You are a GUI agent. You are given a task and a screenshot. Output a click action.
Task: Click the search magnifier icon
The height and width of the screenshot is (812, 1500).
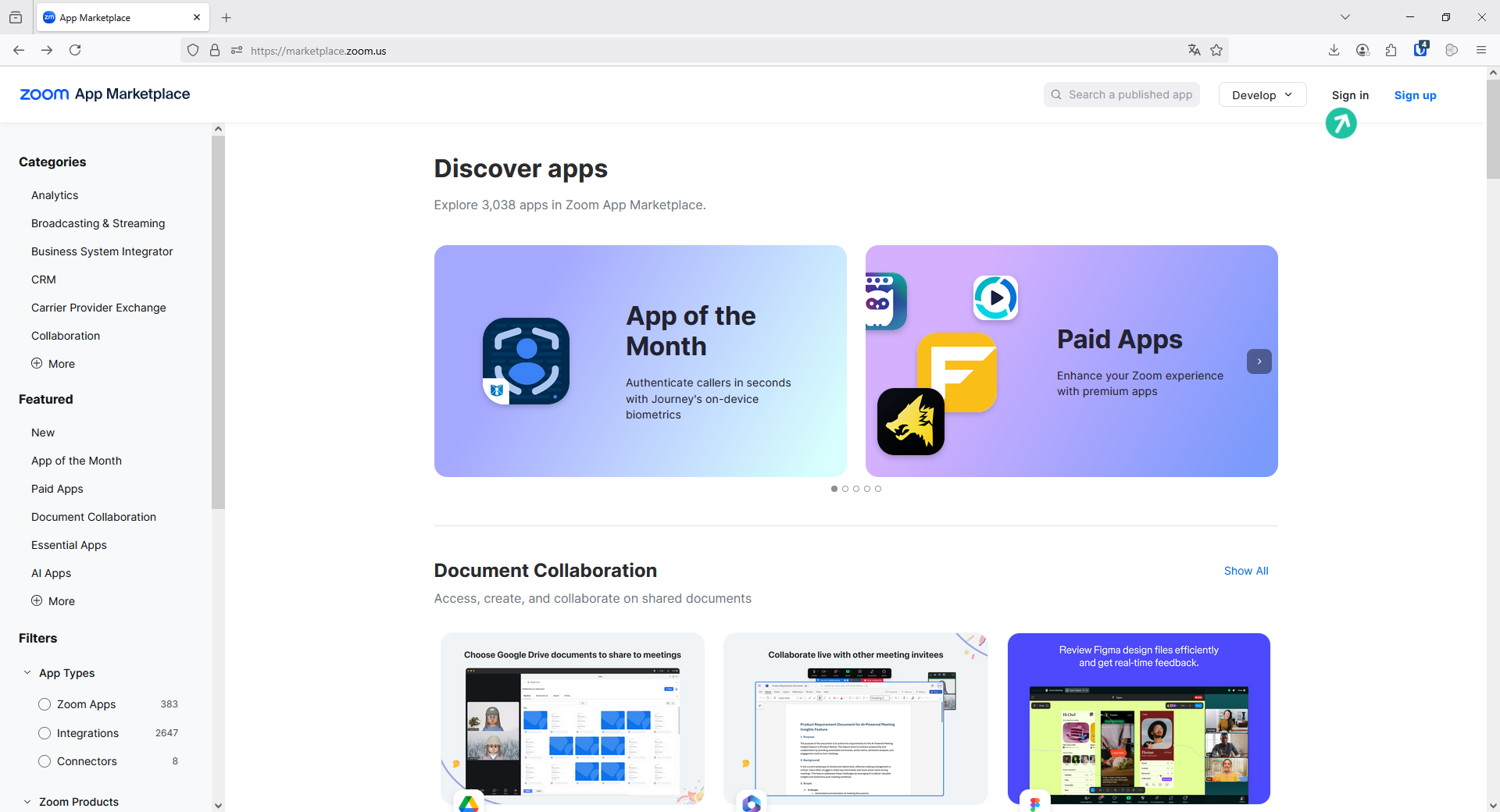click(1056, 94)
